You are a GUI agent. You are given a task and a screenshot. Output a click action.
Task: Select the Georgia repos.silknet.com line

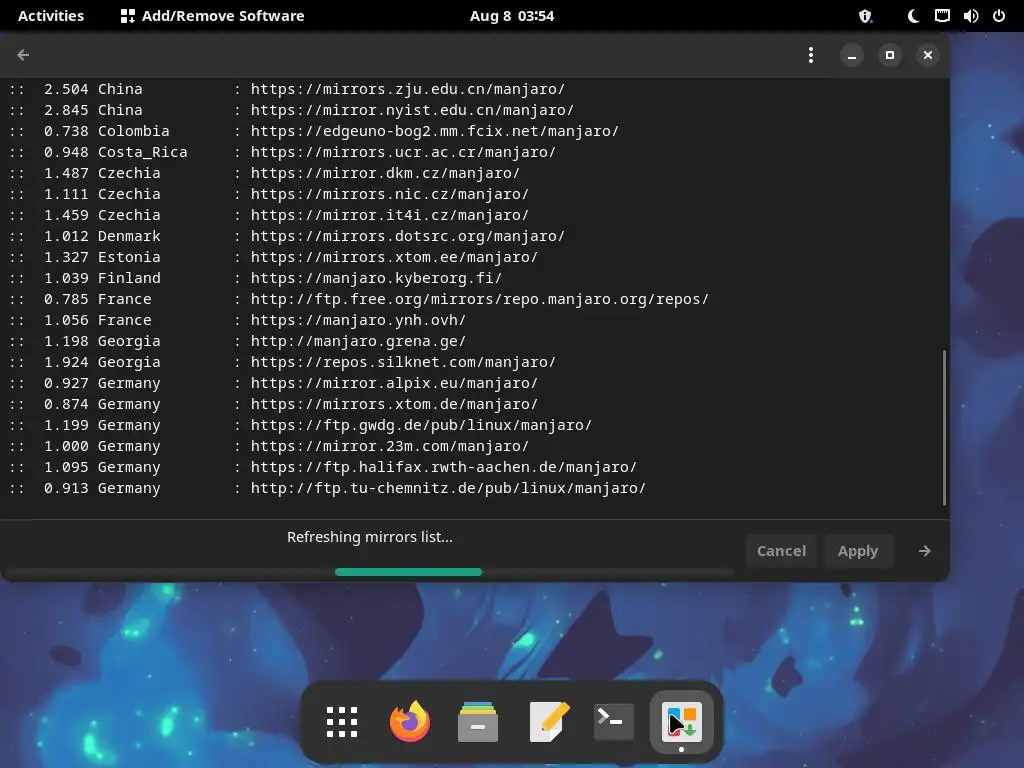point(282,362)
